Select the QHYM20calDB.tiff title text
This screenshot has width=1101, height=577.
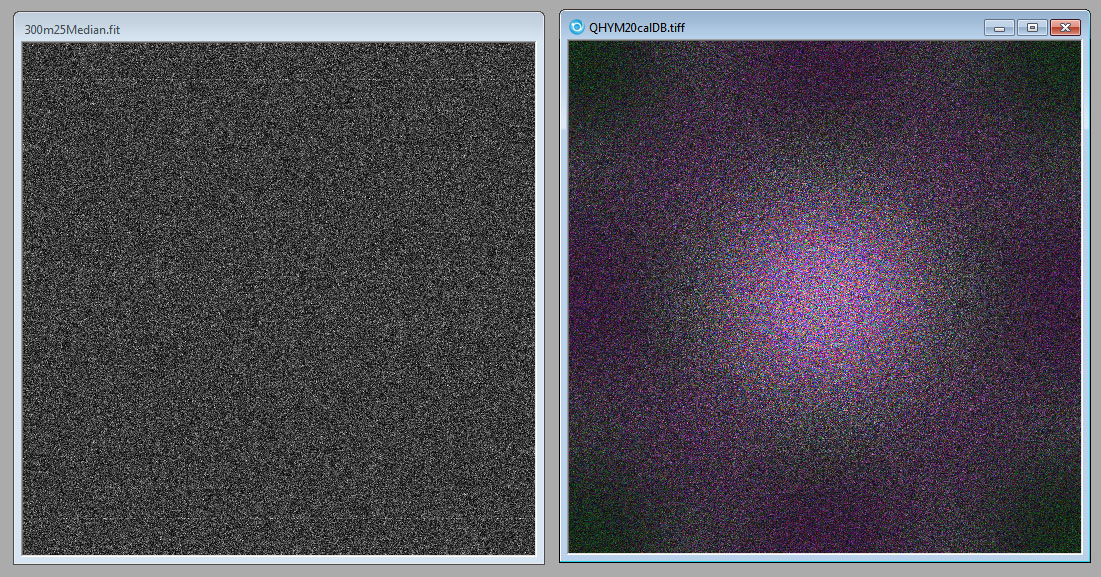pyautogui.click(x=637, y=28)
